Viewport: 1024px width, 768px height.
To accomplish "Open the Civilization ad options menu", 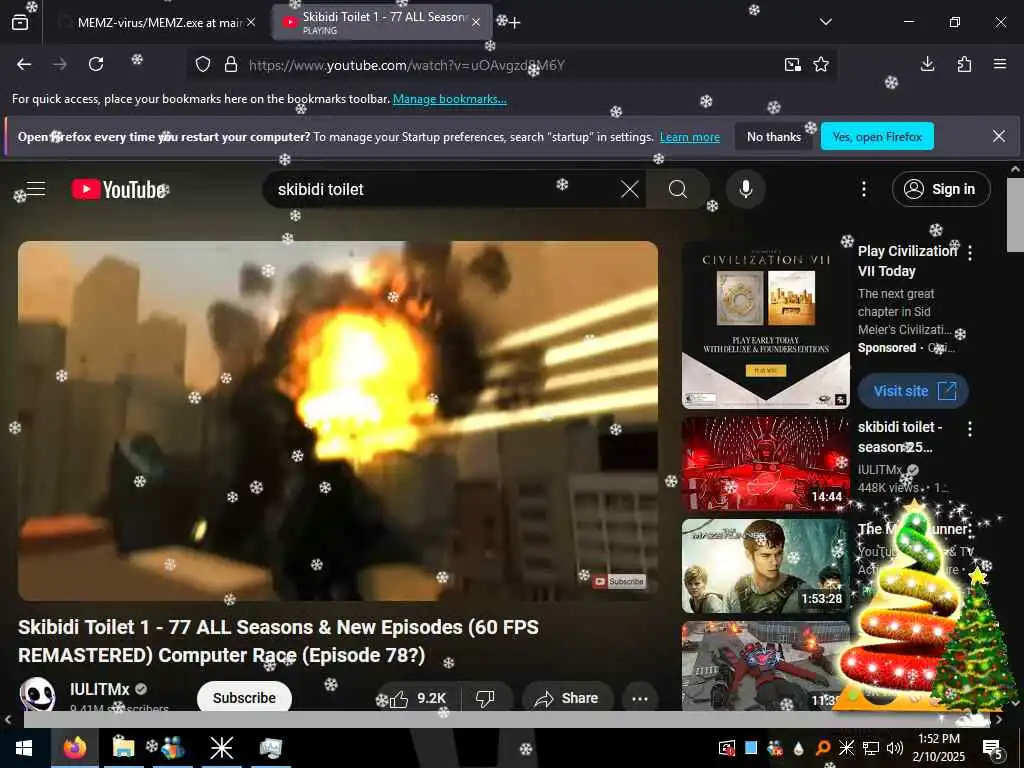I will (970, 253).
